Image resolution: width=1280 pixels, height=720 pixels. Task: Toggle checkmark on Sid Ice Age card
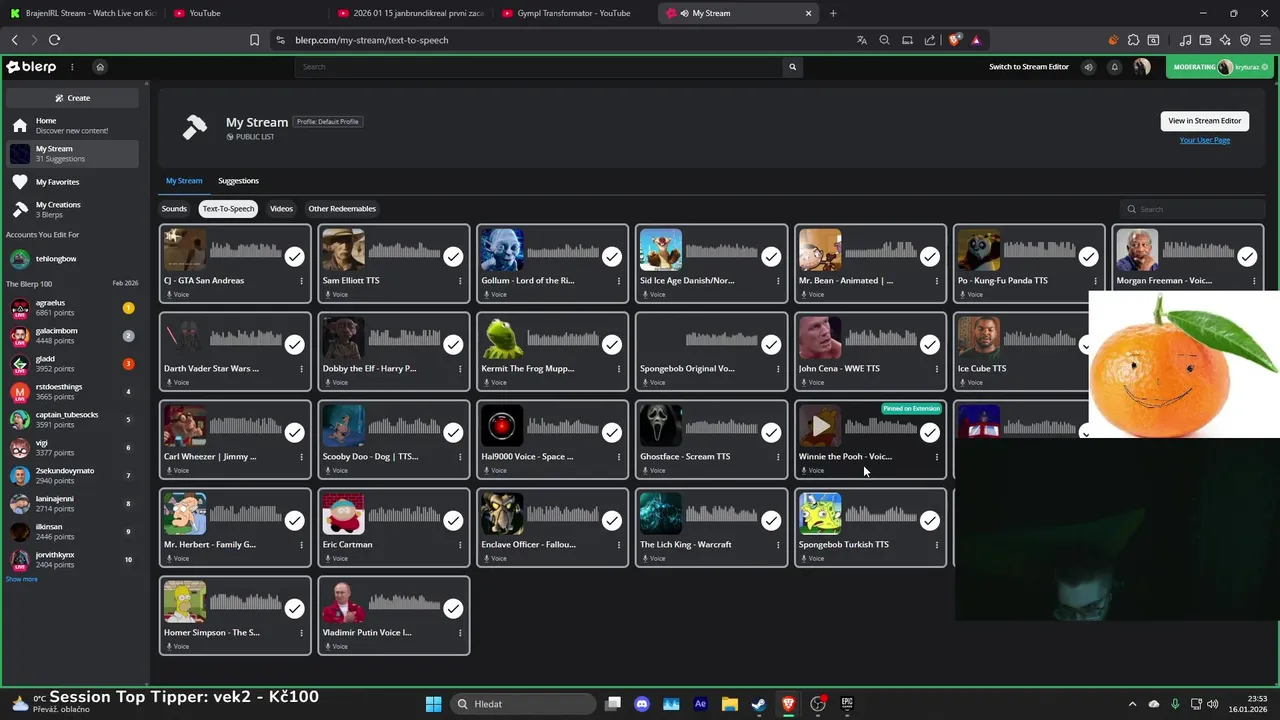[771, 257]
